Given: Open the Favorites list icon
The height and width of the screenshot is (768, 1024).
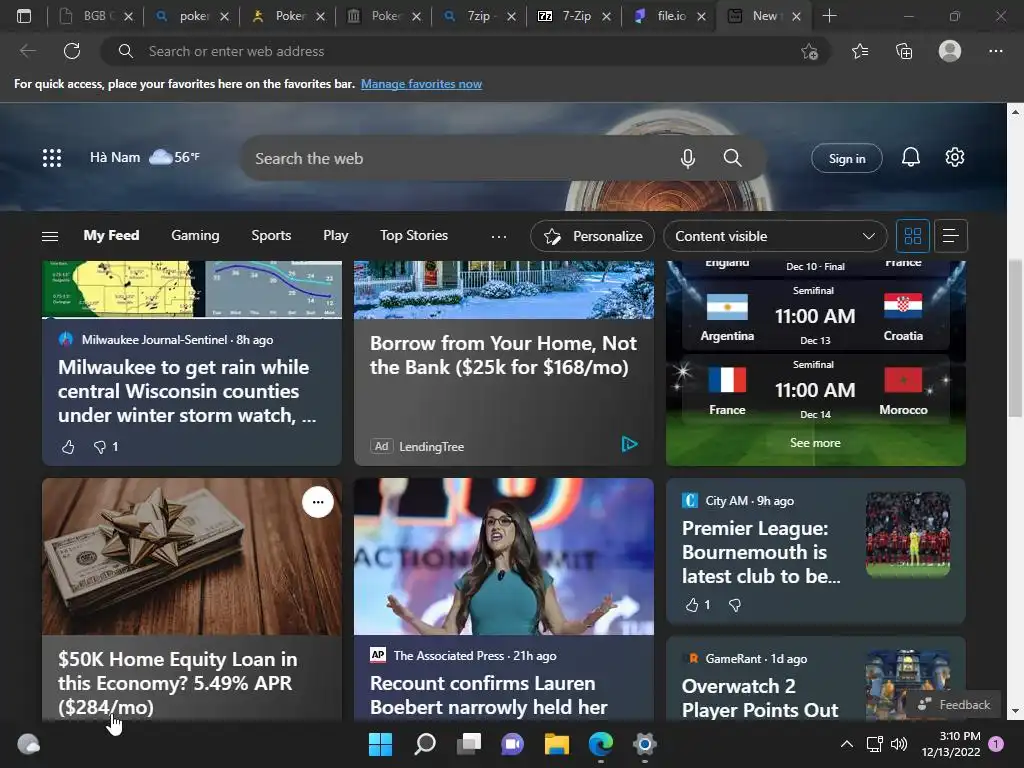Looking at the screenshot, I should pos(860,51).
